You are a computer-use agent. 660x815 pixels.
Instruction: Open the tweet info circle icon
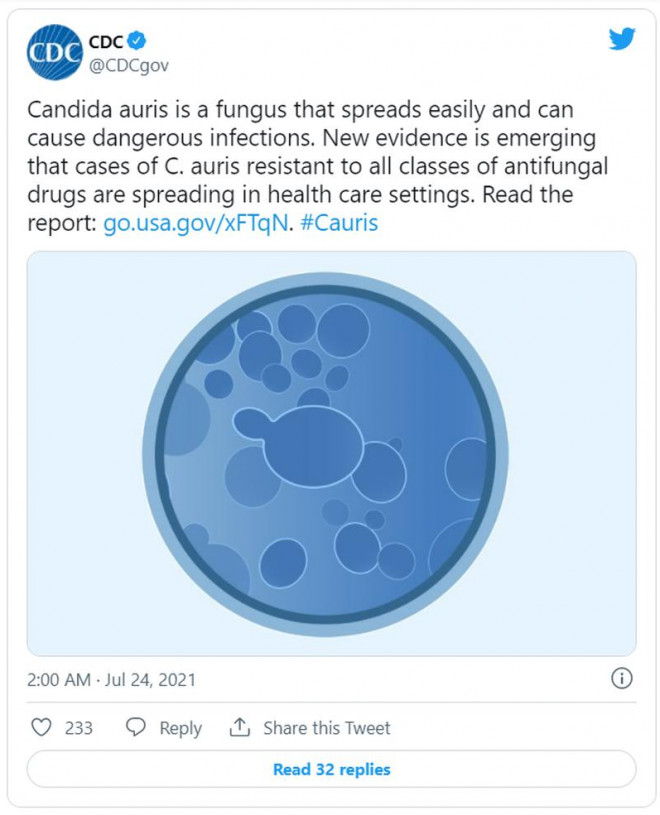(621, 679)
